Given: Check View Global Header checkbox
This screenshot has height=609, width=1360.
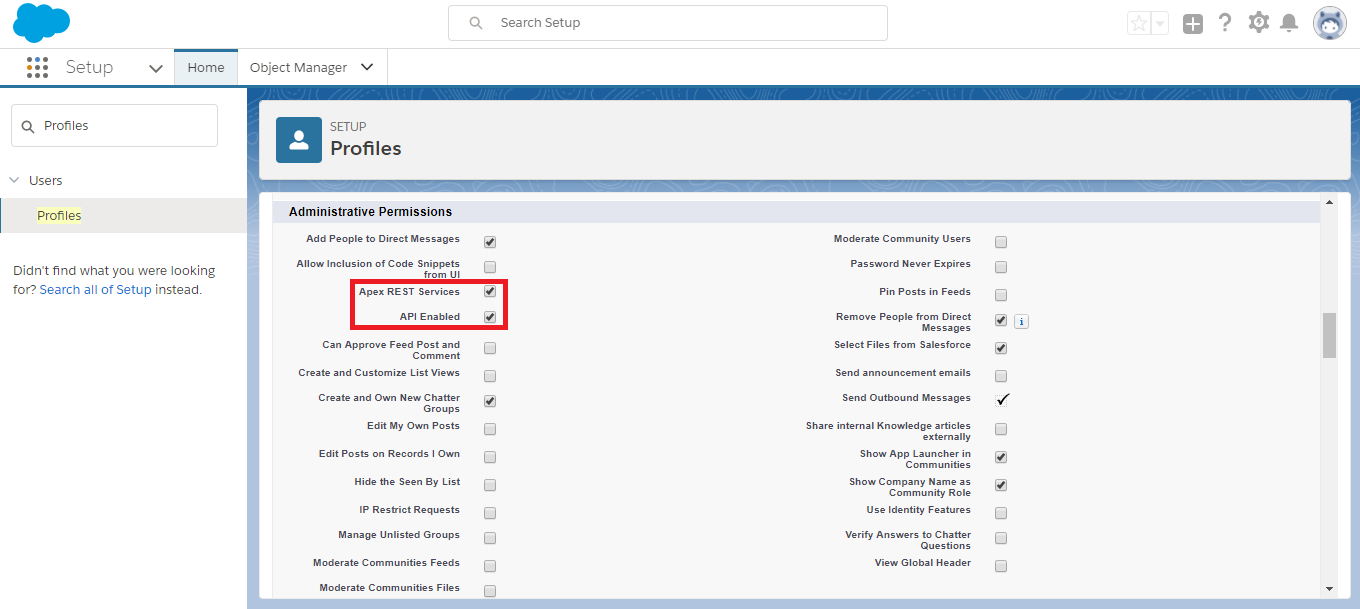Looking at the screenshot, I should tap(1001, 566).
